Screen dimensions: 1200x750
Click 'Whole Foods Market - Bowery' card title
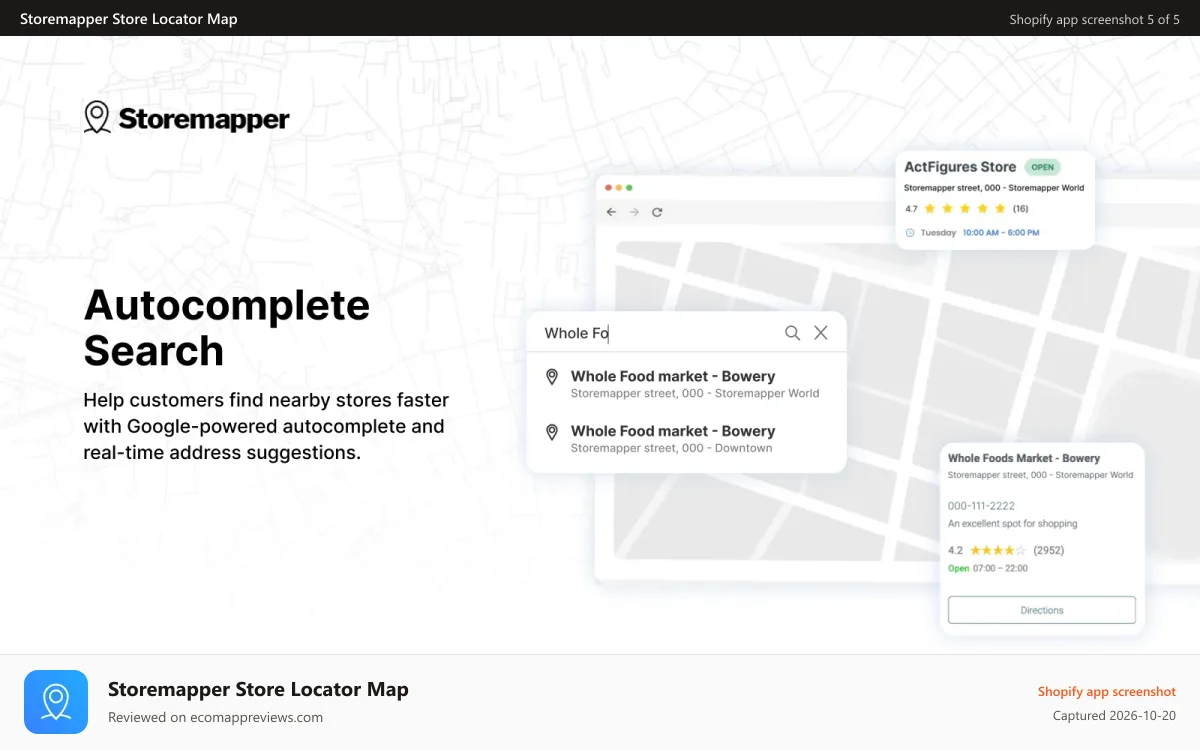click(1024, 458)
